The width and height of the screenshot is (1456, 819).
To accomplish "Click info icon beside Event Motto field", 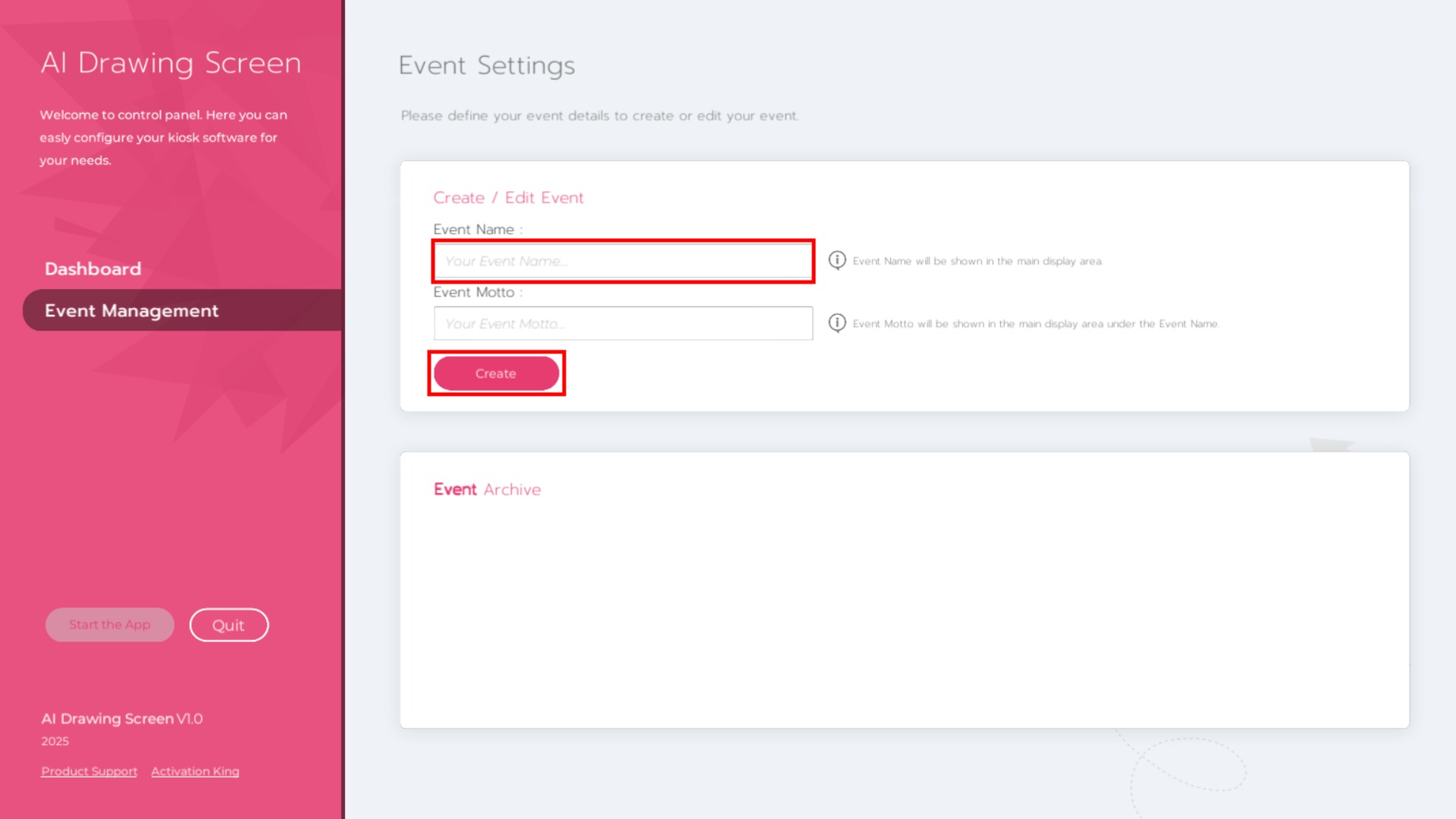I will coord(836,323).
